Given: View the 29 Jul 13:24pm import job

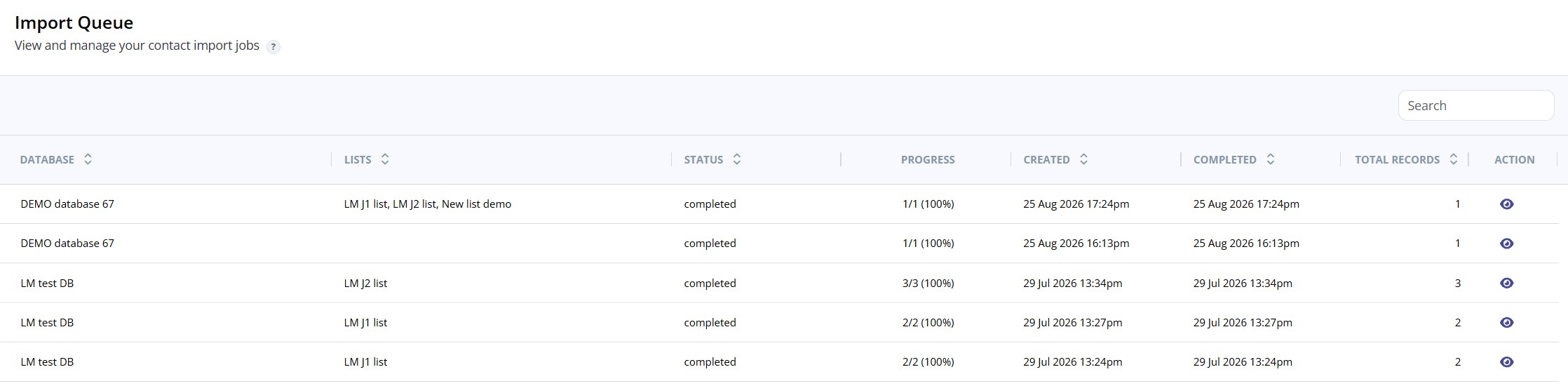Looking at the screenshot, I should tap(1506, 362).
